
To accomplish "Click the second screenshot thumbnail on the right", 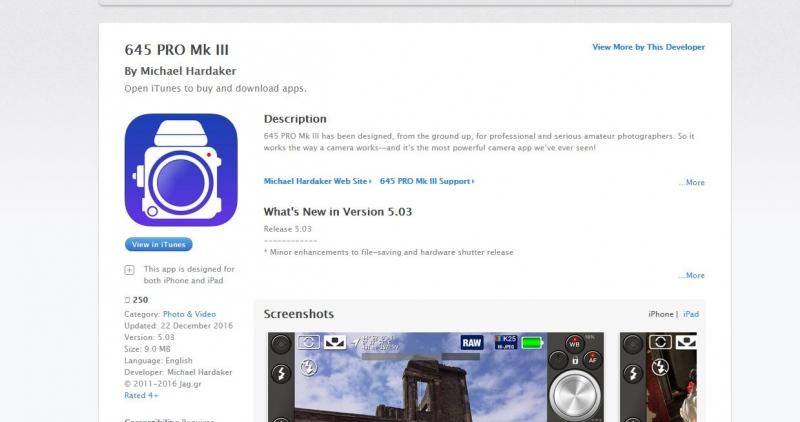I will click(x=662, y=378).
